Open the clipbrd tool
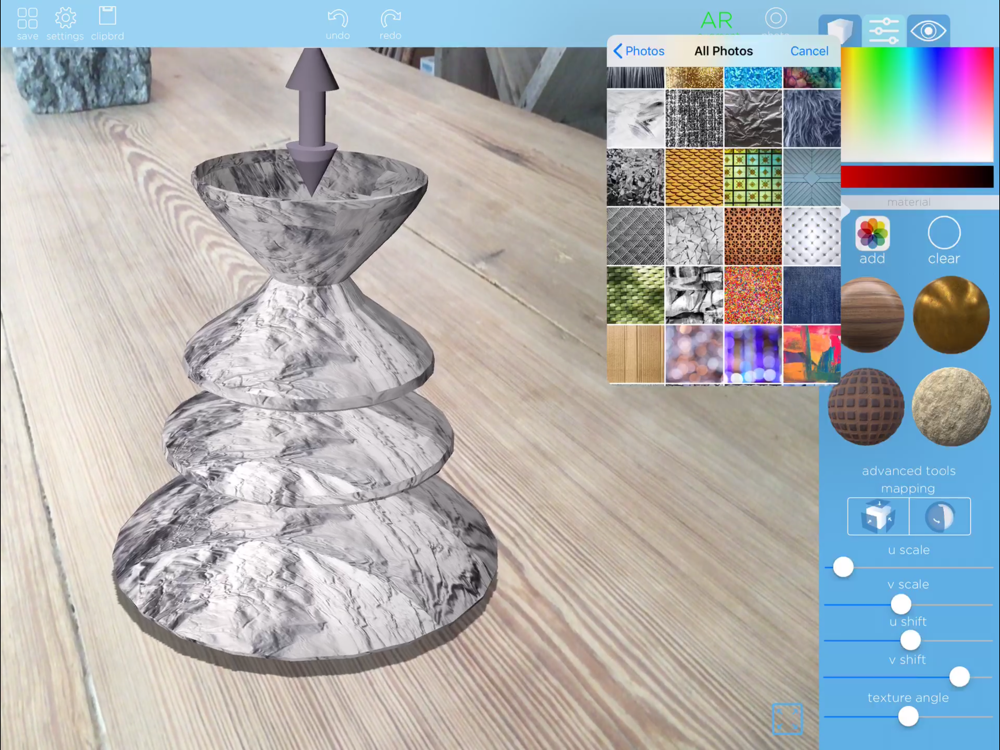This screenshot has width=1000, height=750. 107,24
